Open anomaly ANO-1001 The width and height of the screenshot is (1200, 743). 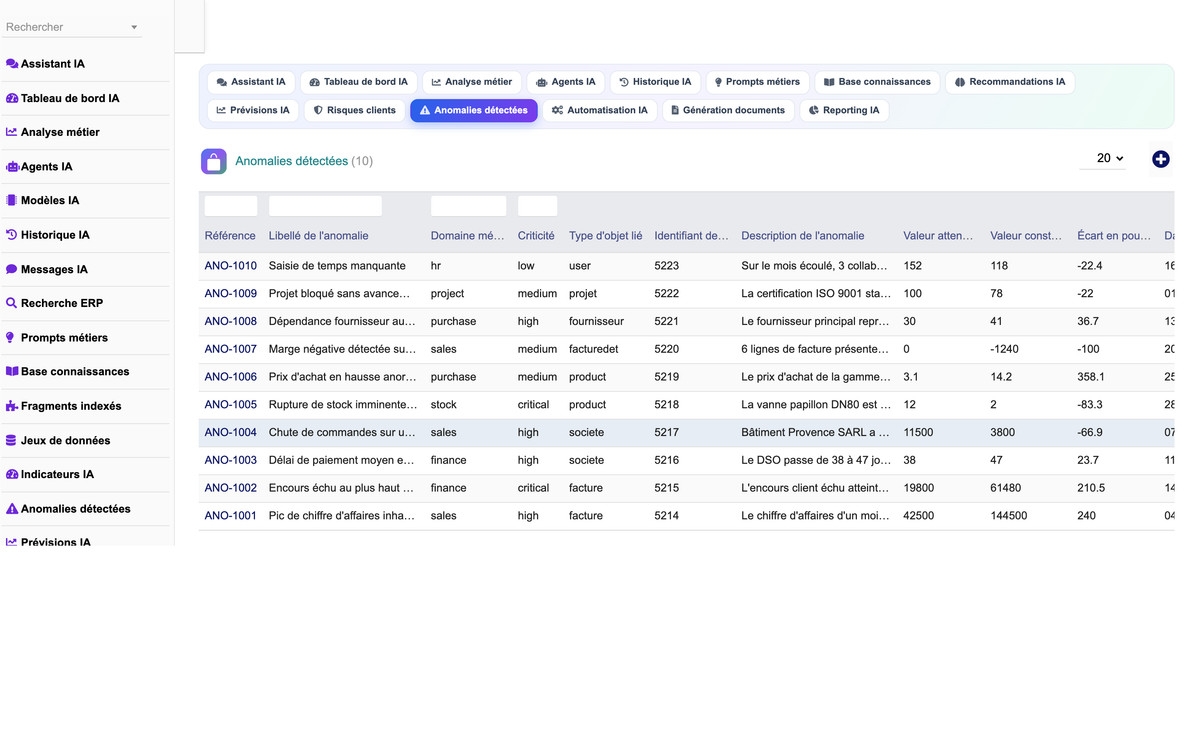click(x=230, y=516)
